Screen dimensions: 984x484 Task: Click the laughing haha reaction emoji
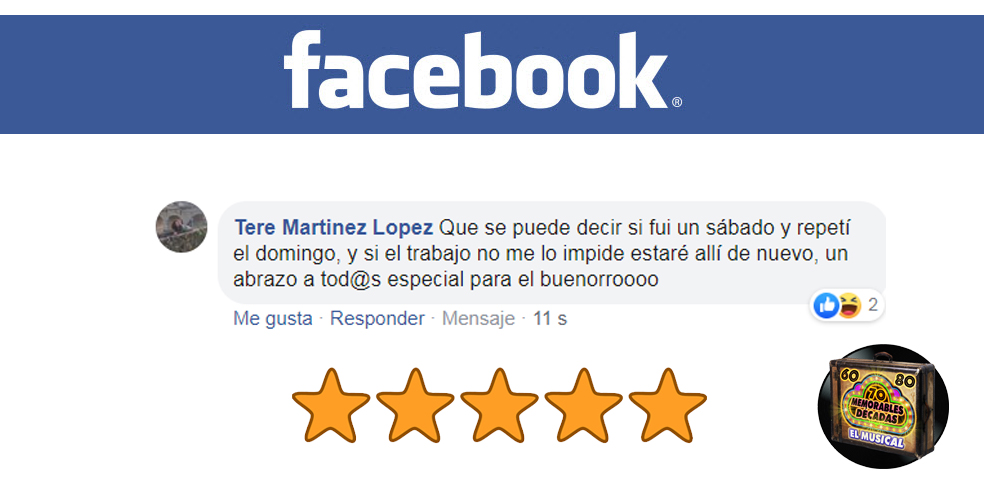coord(848,306)
